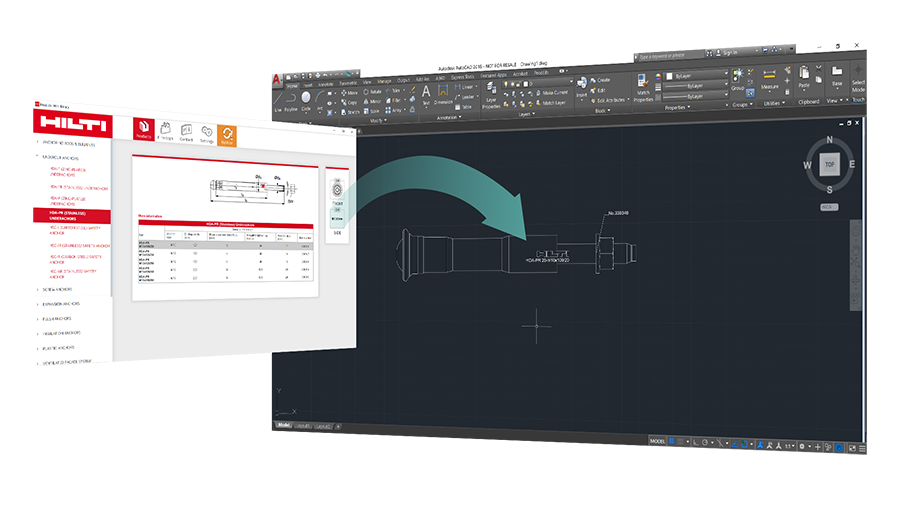This screenshot has height=506, width=900.
Task: Click the WCS label under ViewCube
Action: pos(829,207)
